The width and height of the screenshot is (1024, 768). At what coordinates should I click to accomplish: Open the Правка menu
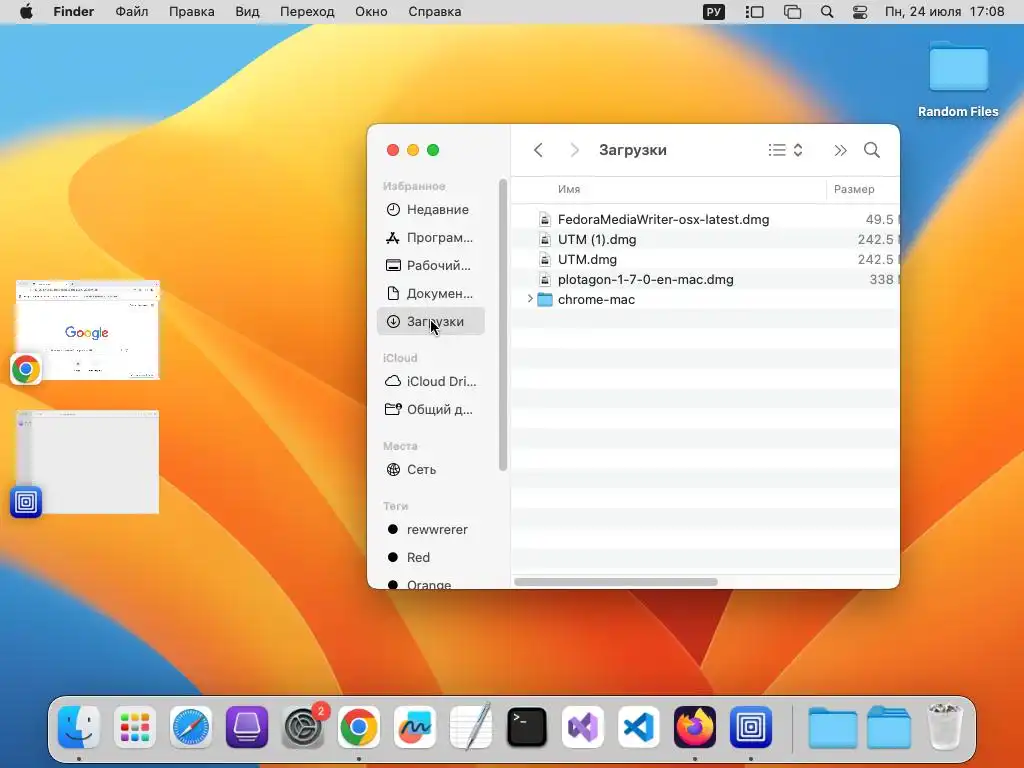coord(191,12)
